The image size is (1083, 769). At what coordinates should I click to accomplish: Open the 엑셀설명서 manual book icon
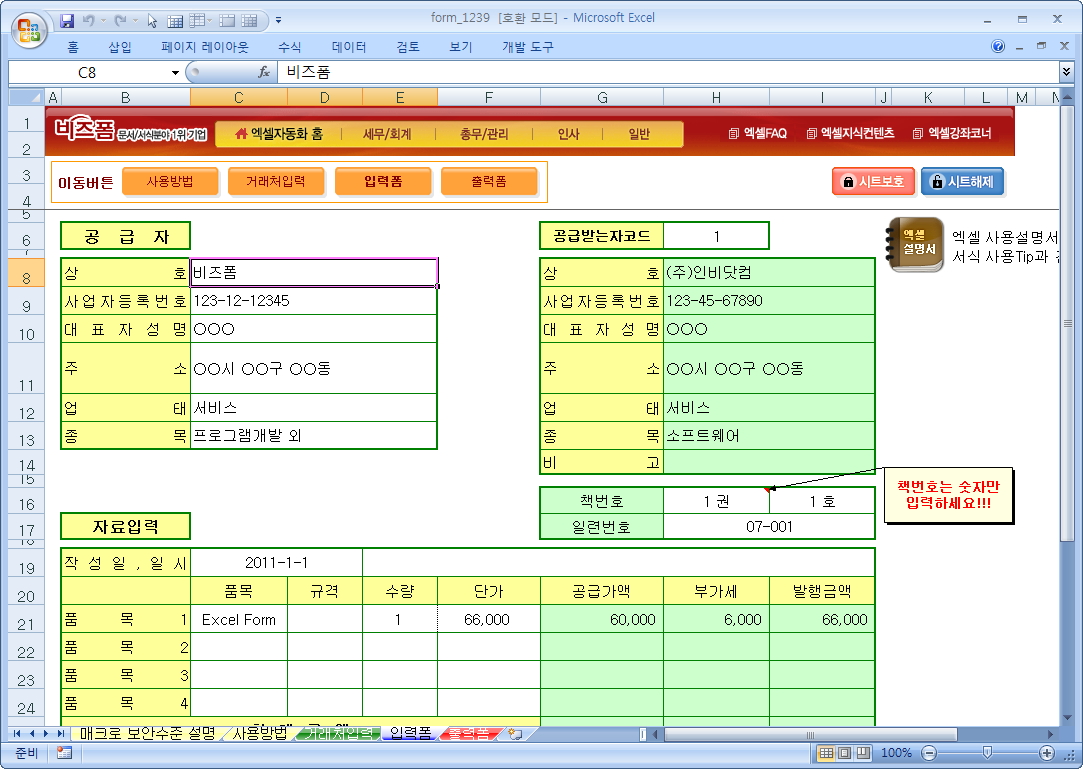(916, 244)
